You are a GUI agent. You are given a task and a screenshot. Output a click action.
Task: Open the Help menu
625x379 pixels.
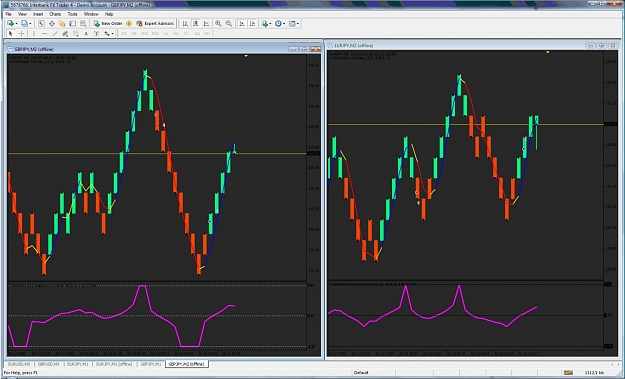pyautogui.click(x=109, y=14)
